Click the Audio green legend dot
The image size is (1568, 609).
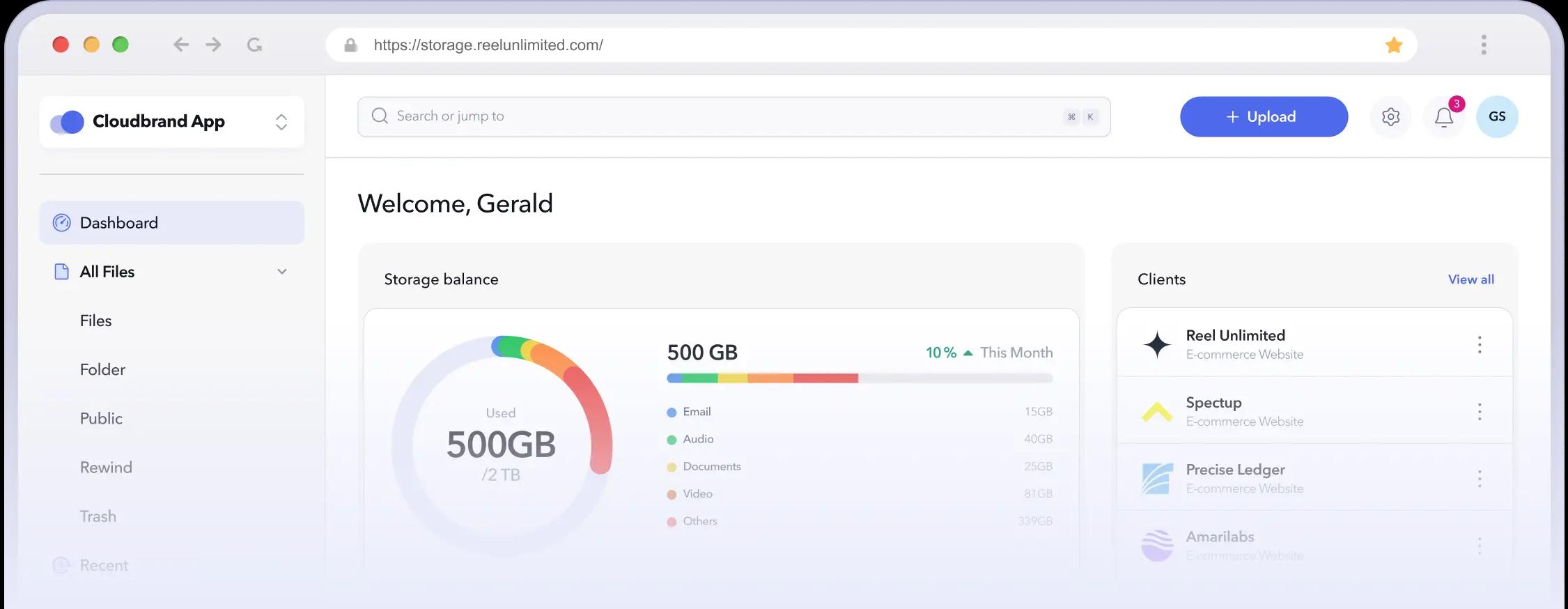(x=672, y=440)
